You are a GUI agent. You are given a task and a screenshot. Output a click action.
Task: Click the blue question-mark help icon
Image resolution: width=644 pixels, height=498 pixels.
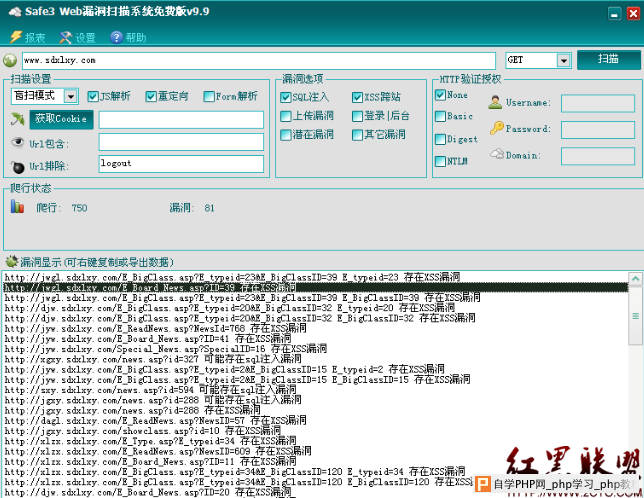[x=116, y=37]
